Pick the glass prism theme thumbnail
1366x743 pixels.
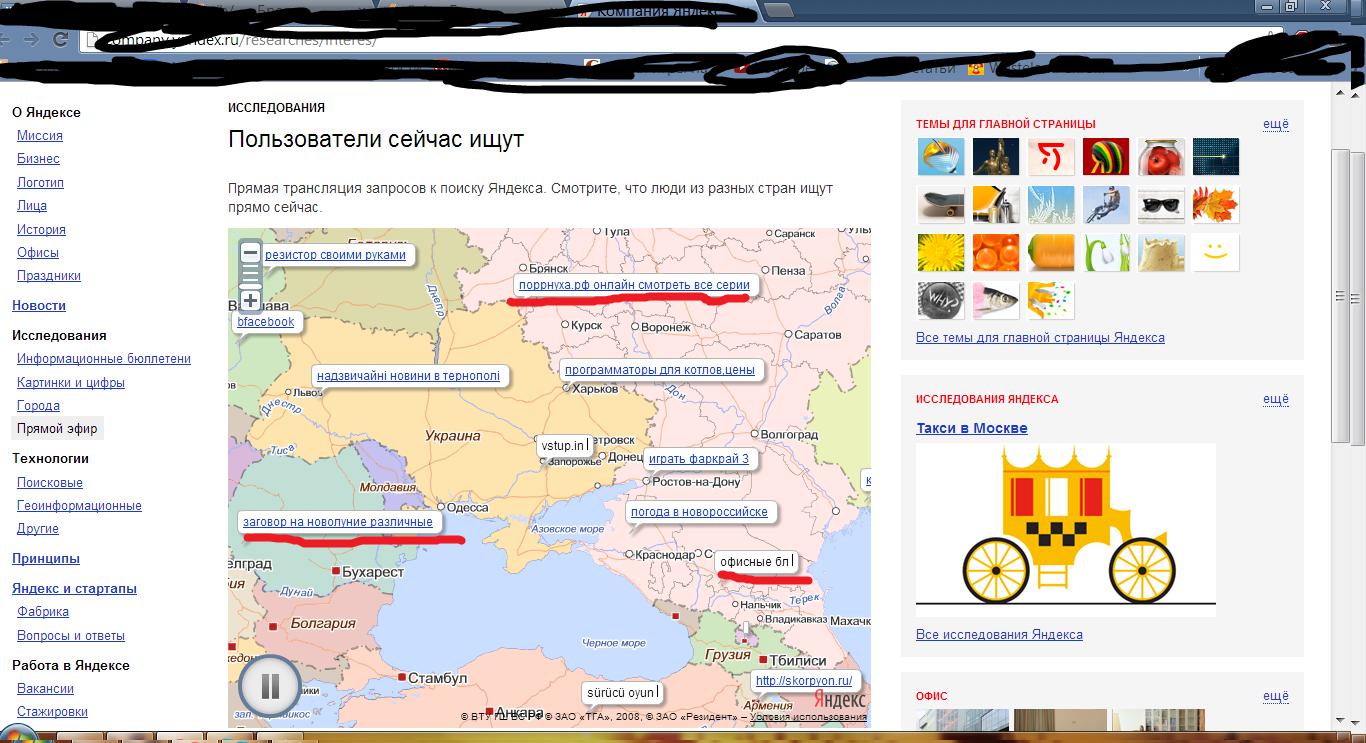941,157
